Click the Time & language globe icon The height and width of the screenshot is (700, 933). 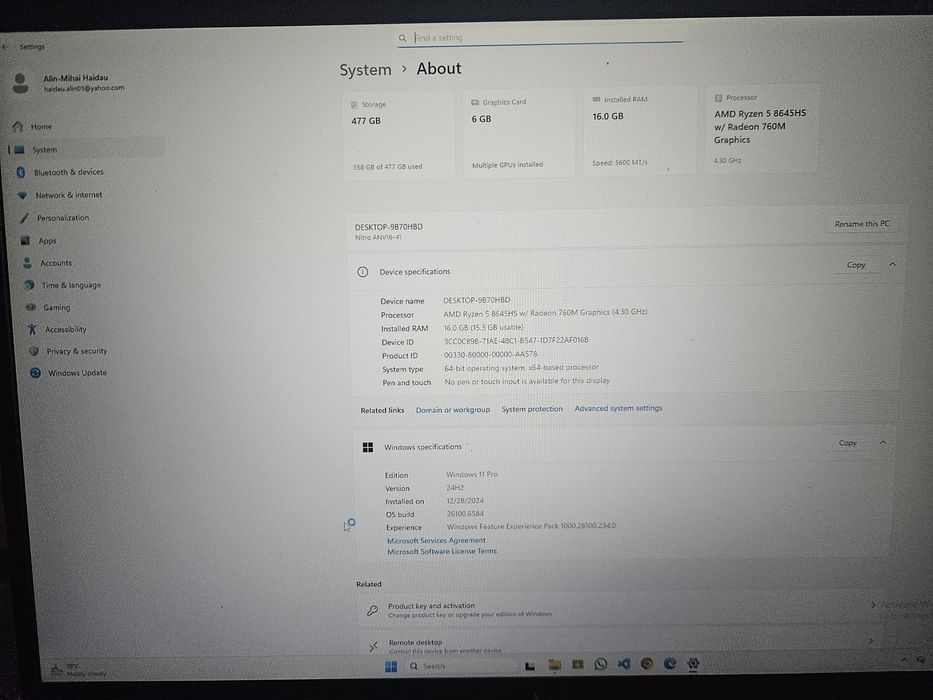(29, 285)
